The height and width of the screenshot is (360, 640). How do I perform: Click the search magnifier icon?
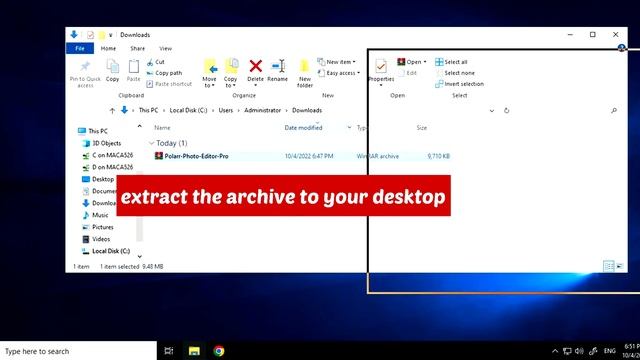coord(614,111)
